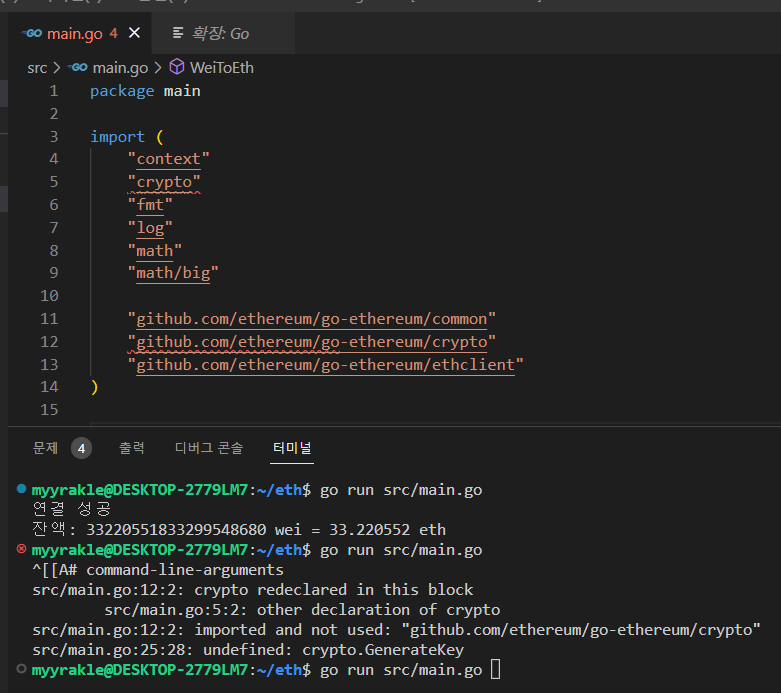
Task: Click the Go icon in the breadcrumb path
Action: [x=78, y=67]
